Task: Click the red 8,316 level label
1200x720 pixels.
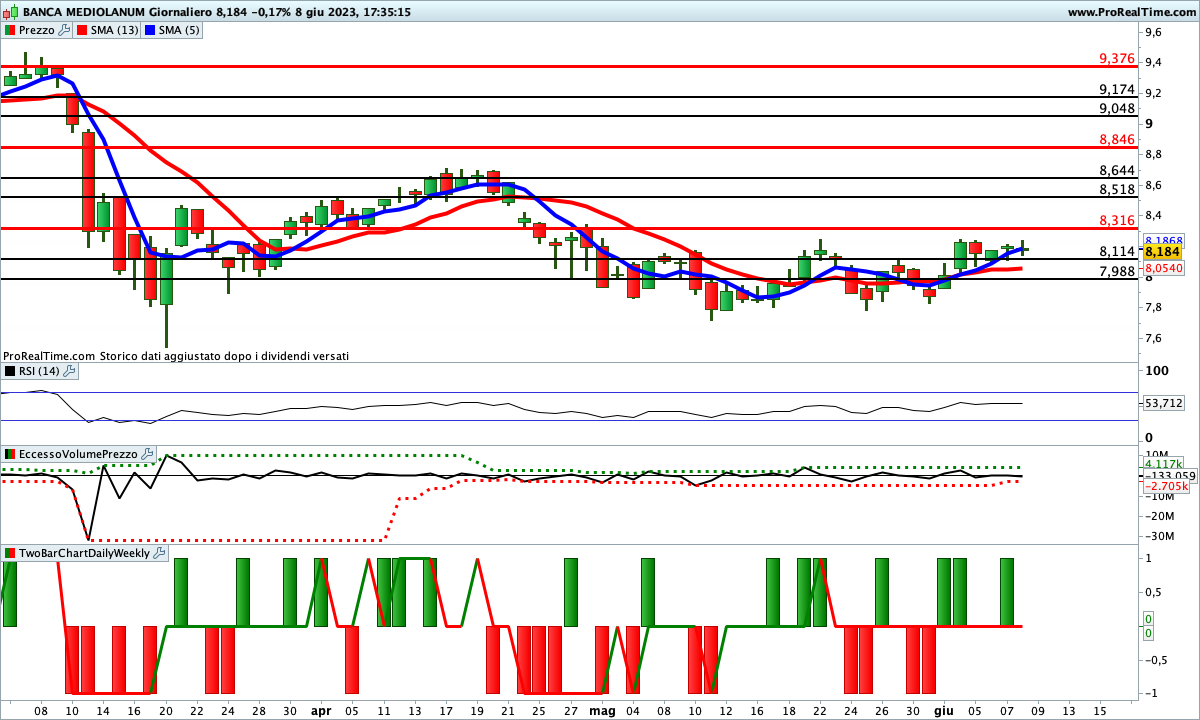Action: click(1117, 220)
